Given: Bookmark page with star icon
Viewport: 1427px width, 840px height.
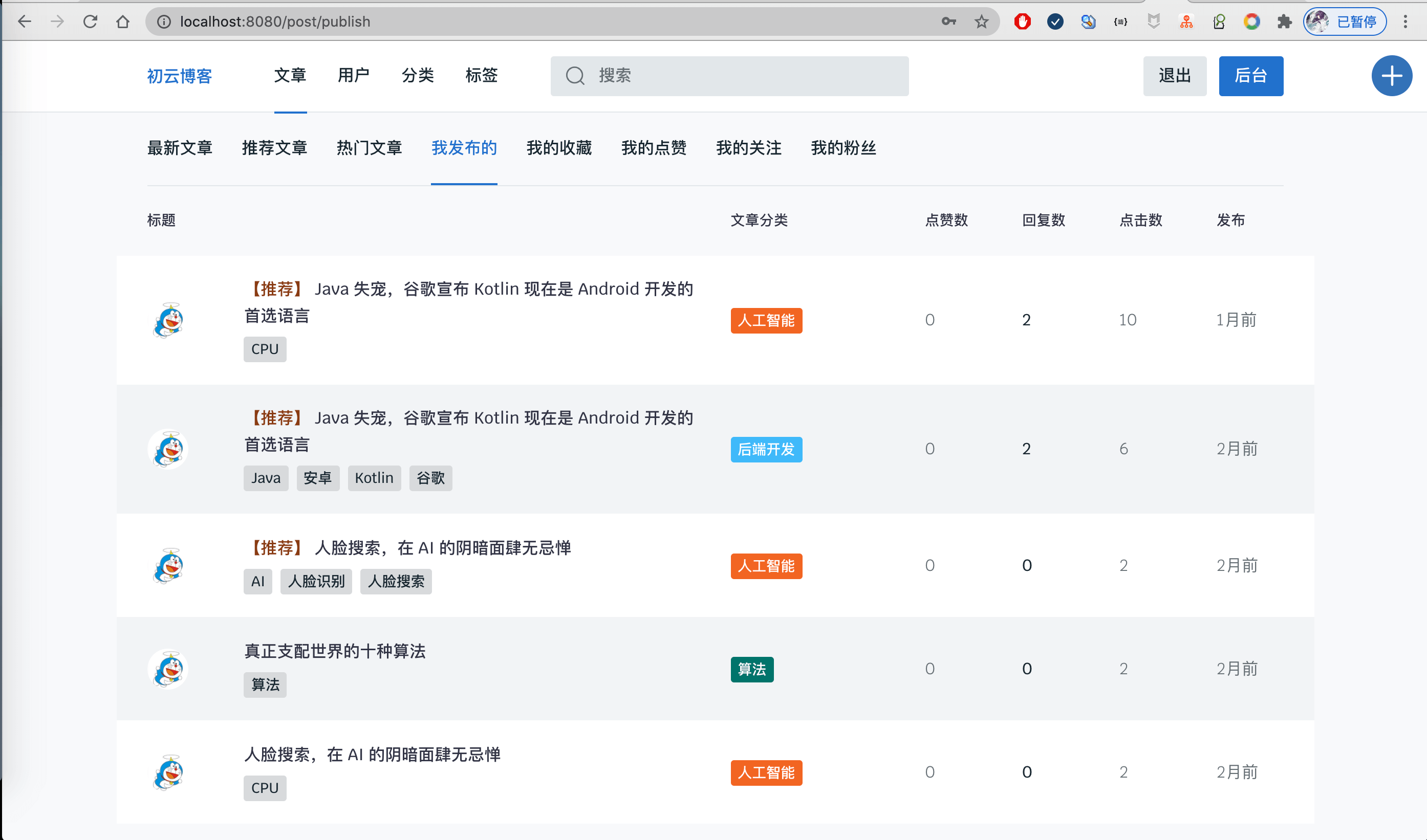Looking at the screenshot, I should pyautogui.click(x=981, y=21).
